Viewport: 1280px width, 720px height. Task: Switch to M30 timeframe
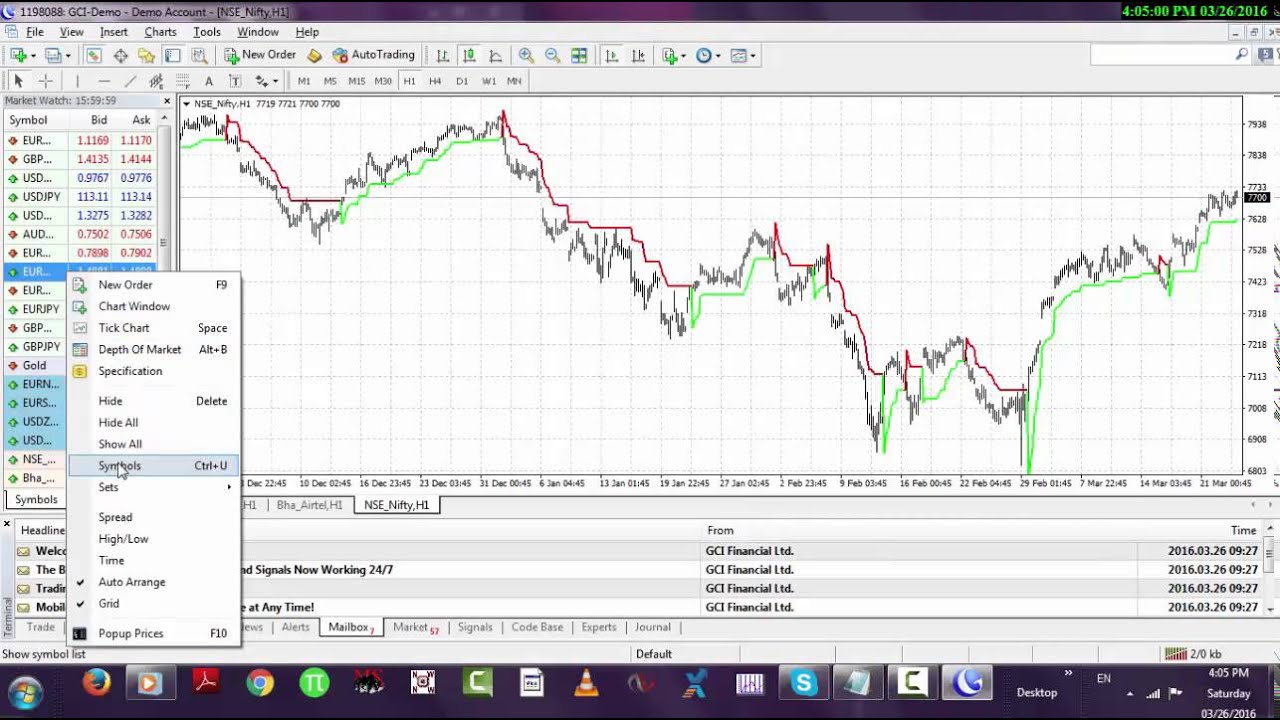pyautogui.click(x=383, y=81)
